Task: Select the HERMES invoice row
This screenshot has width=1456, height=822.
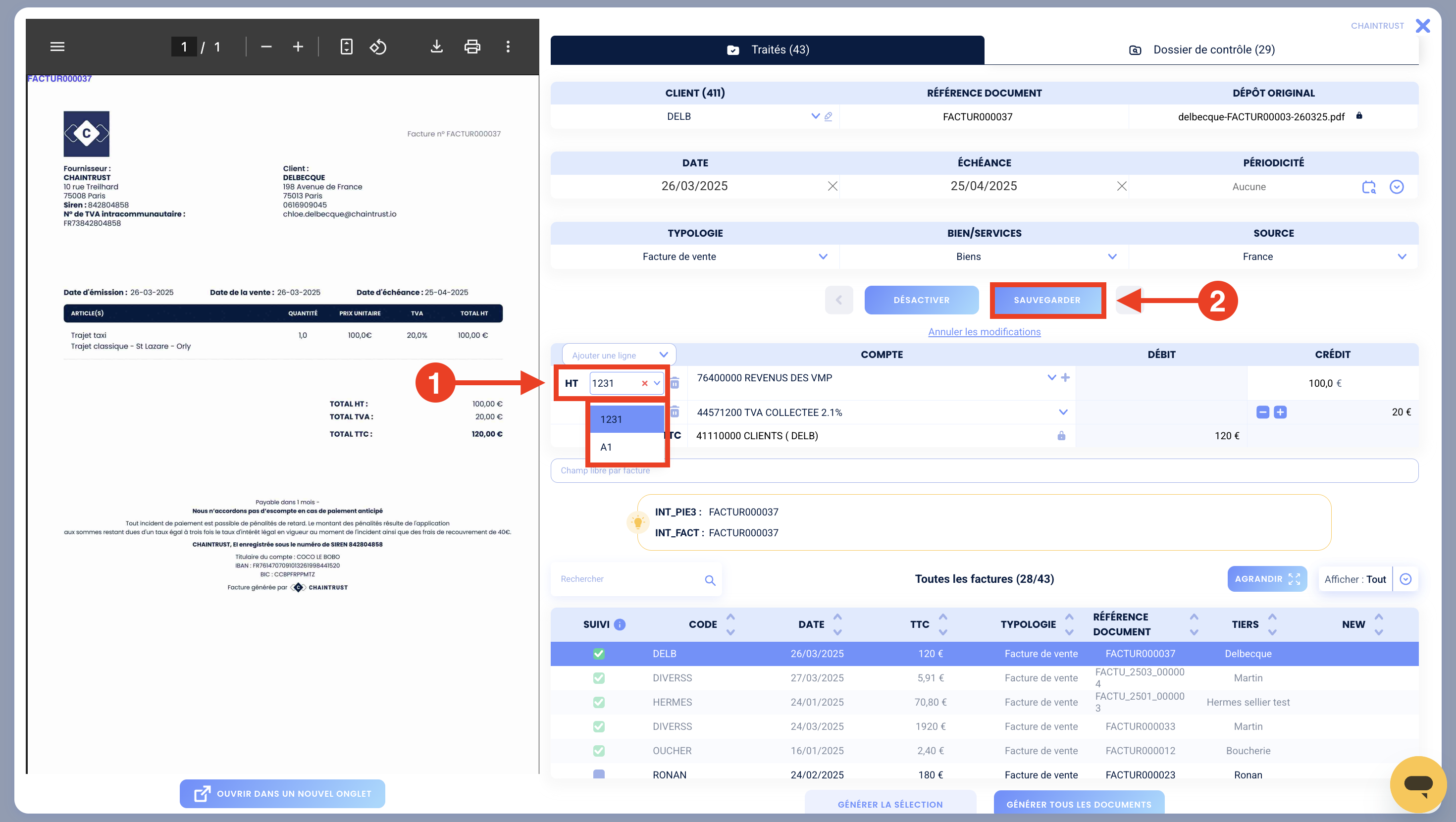Action: tap(984, 702)
